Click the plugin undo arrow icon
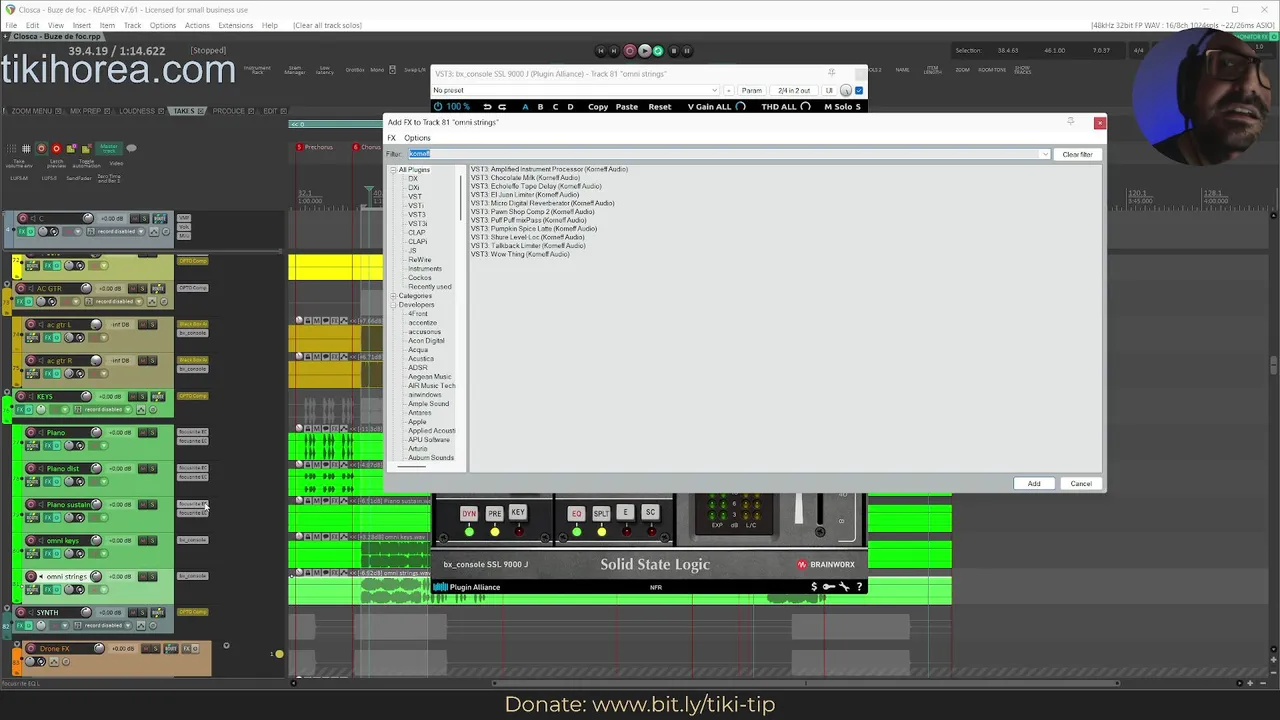 click(x=487, y=106)
